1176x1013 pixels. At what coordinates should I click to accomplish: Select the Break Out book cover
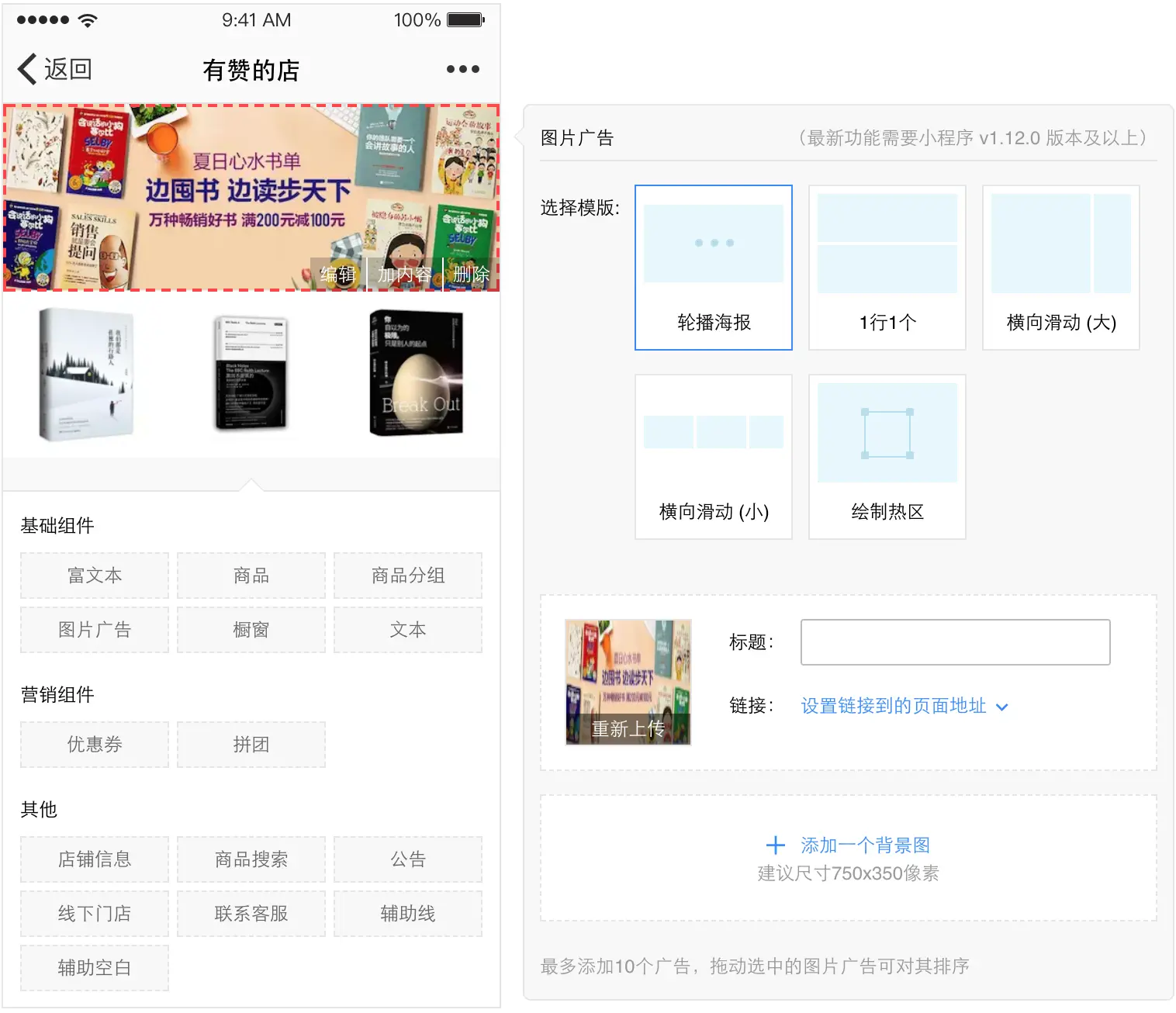click(417, 373)
